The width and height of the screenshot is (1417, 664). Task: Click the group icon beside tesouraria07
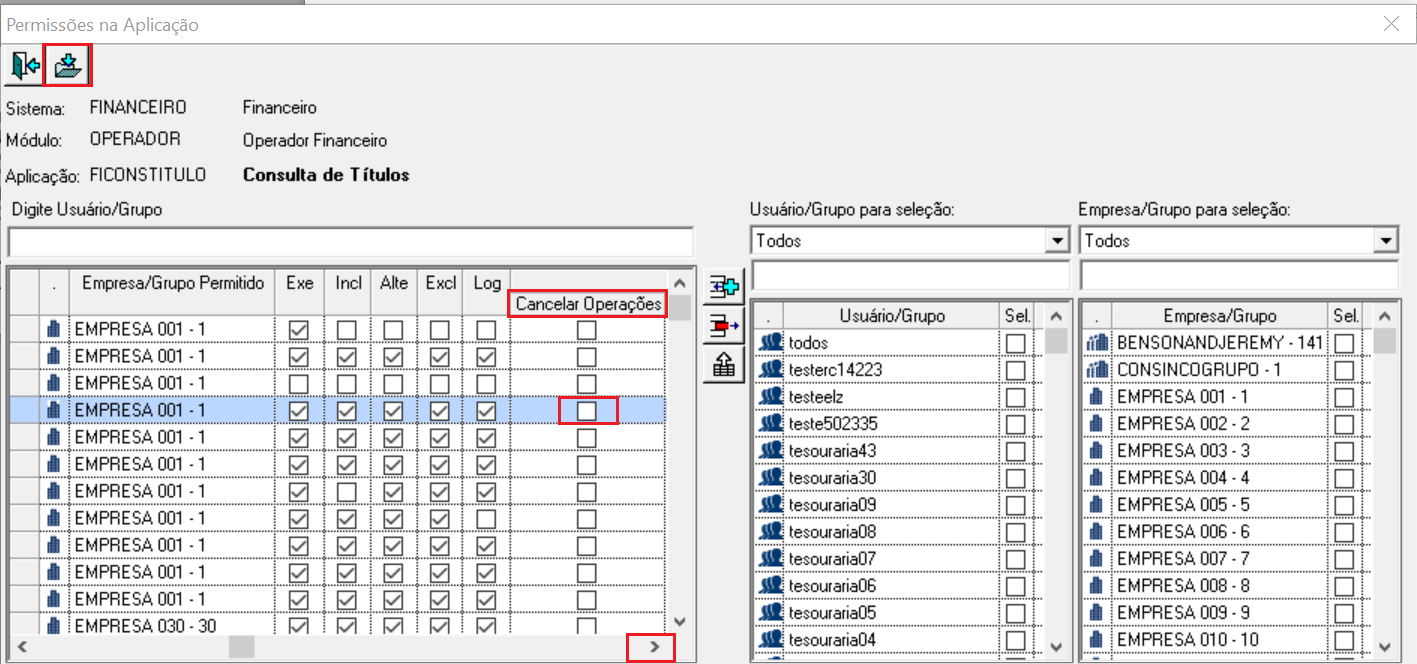(x=771, y=559)
